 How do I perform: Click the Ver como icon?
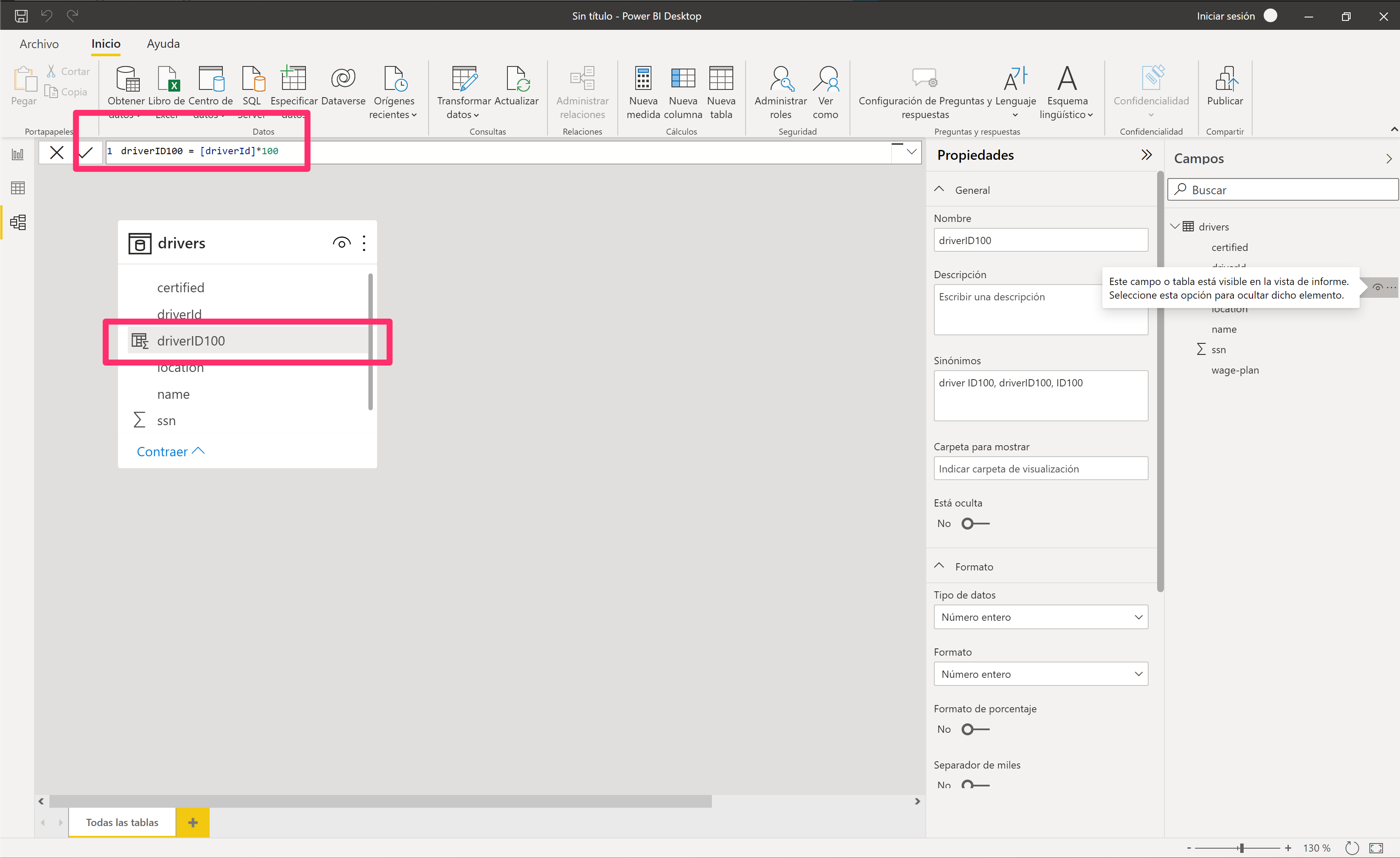coord(826,78)
